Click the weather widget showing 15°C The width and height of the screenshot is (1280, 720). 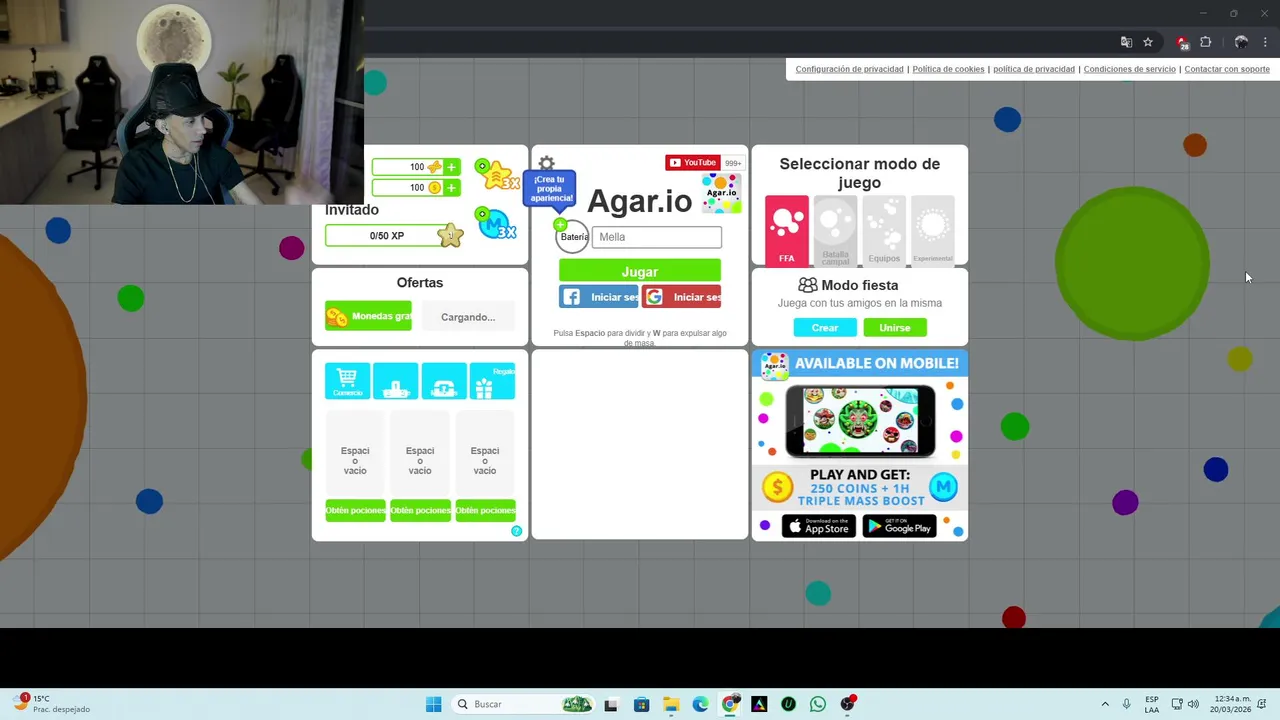(x=52, y=704)
